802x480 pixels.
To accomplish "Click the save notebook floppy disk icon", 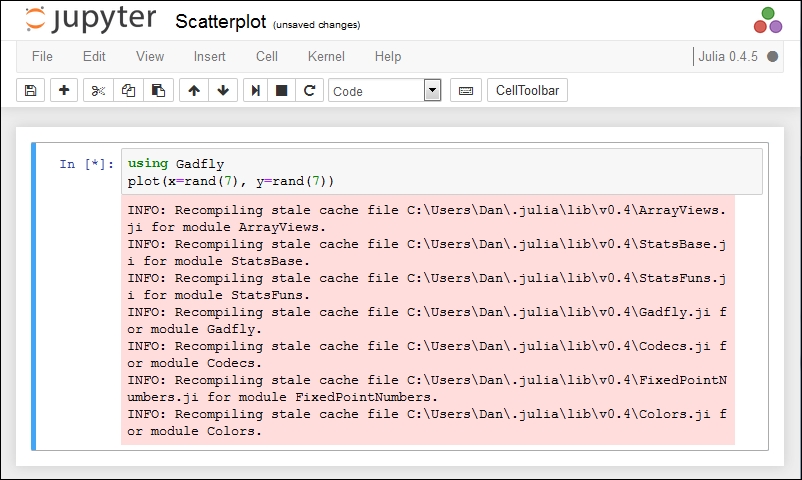I will [x=31, y=91].
